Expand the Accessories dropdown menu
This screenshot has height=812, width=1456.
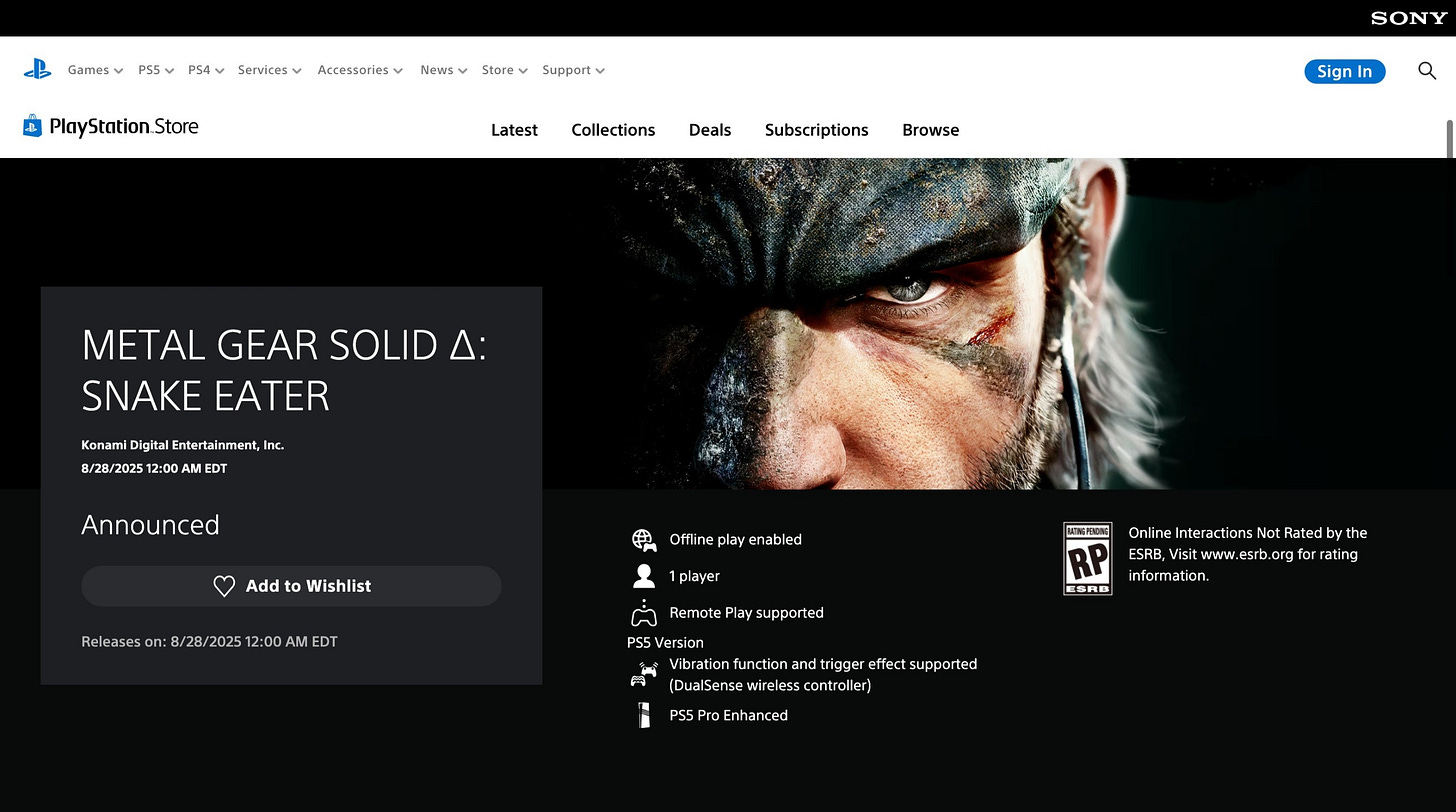pyautogui.click(x=360, y=70)
